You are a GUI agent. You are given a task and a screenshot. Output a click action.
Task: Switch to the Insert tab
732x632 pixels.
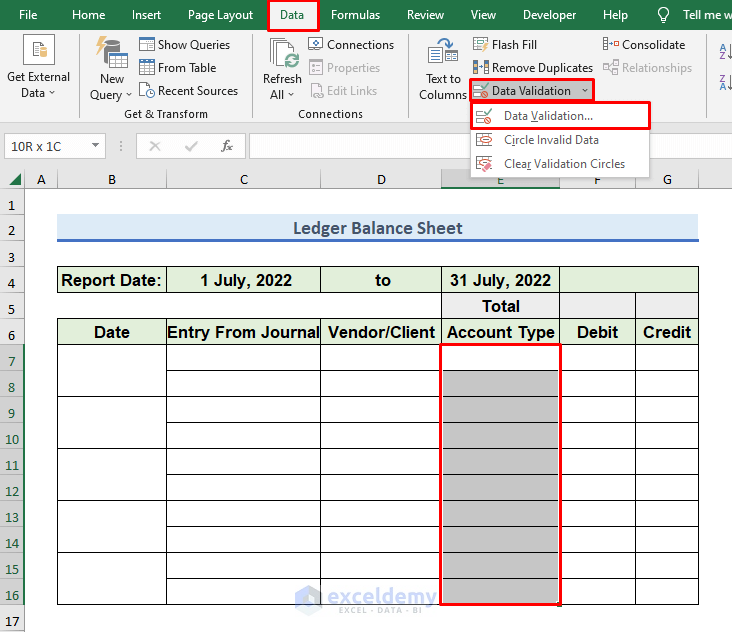coord(146,15)
